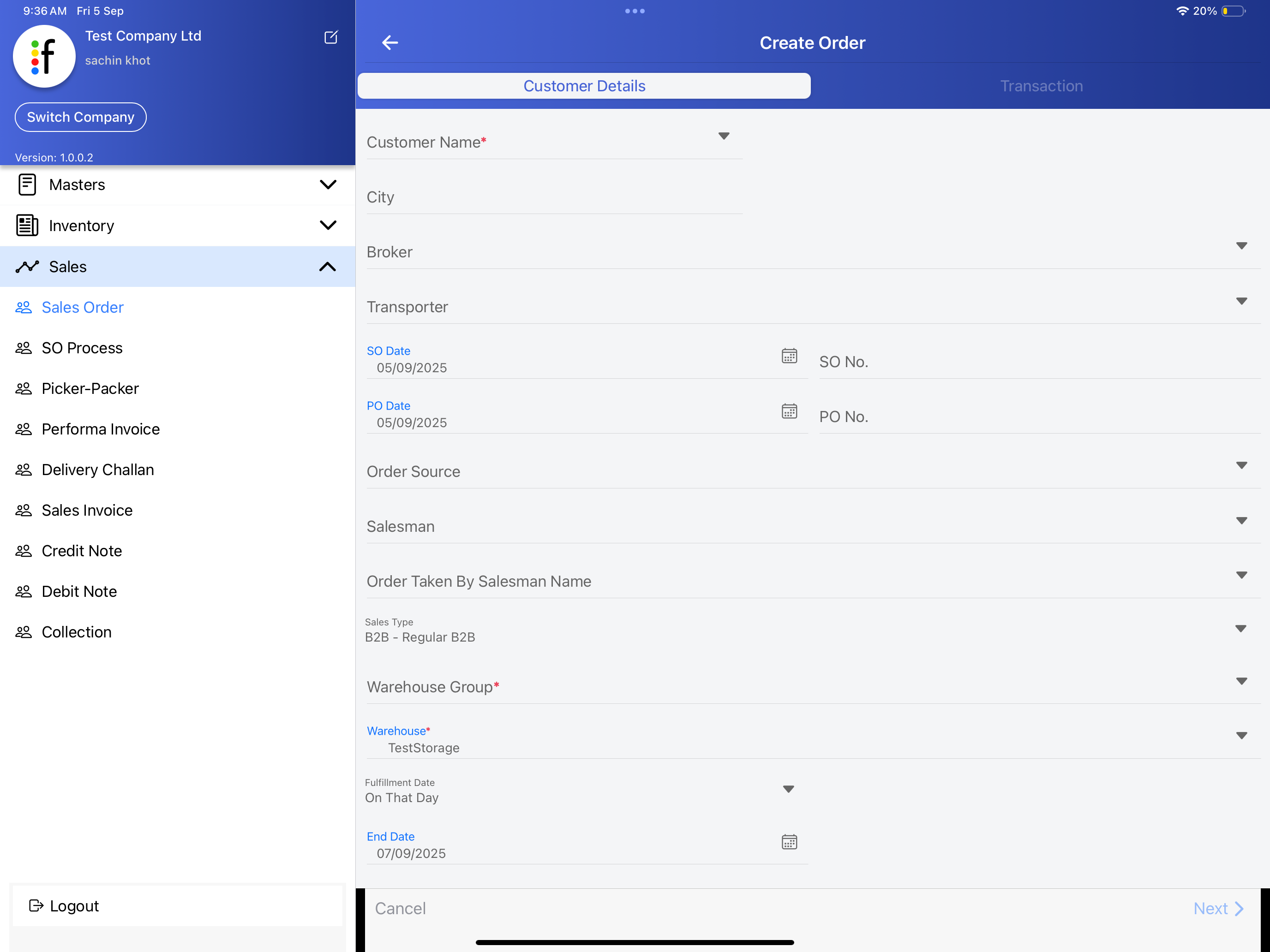The image size is (1270, 952).
Task: Focus the City input field
Action: [x=554, y=197]
